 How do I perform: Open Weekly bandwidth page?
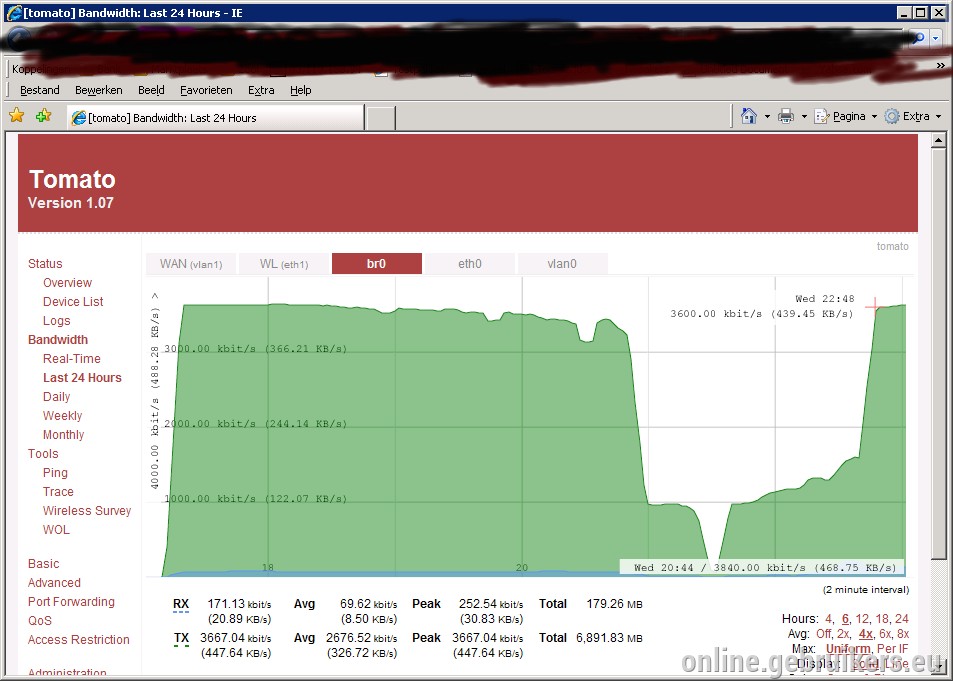(x=63, y=415)
